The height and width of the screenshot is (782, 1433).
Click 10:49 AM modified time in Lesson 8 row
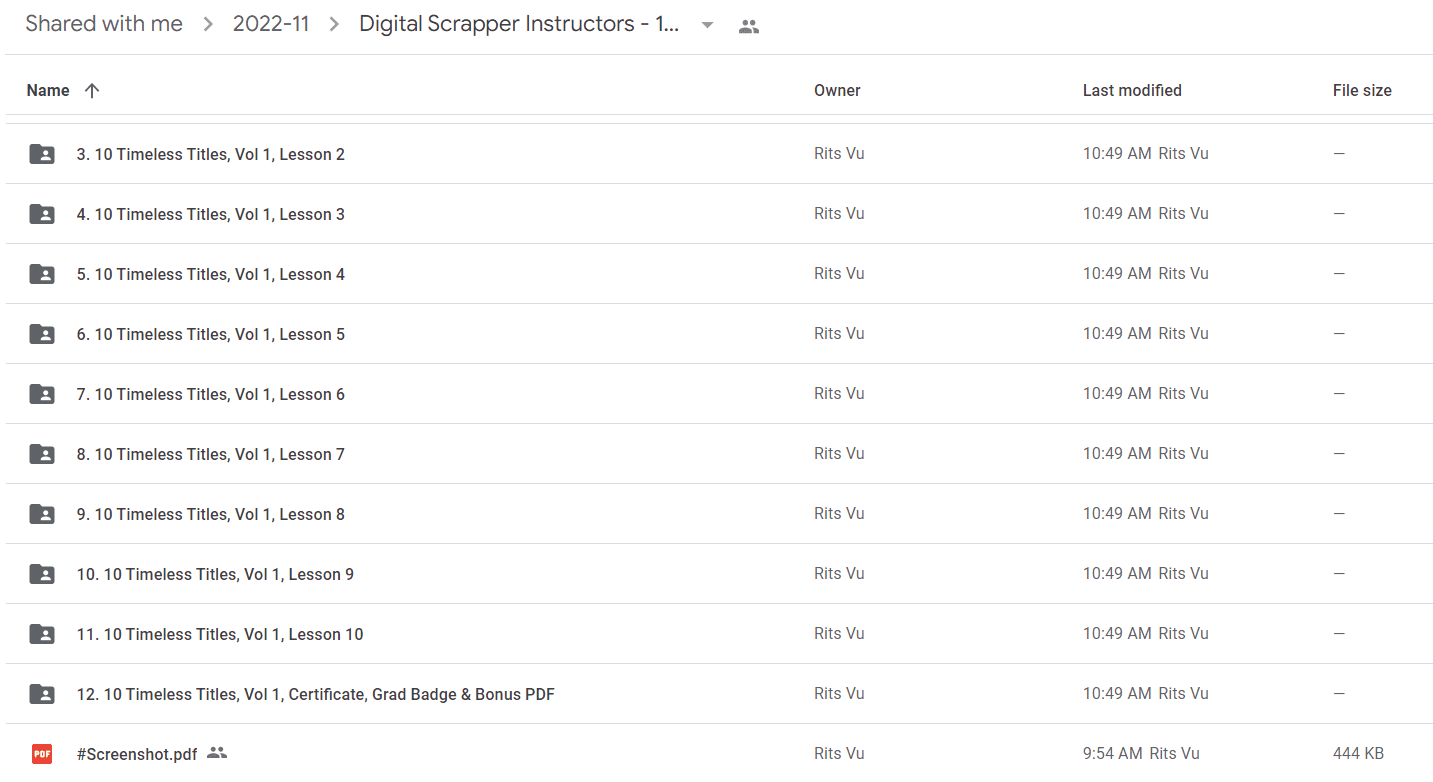(x=1117, y=514)
